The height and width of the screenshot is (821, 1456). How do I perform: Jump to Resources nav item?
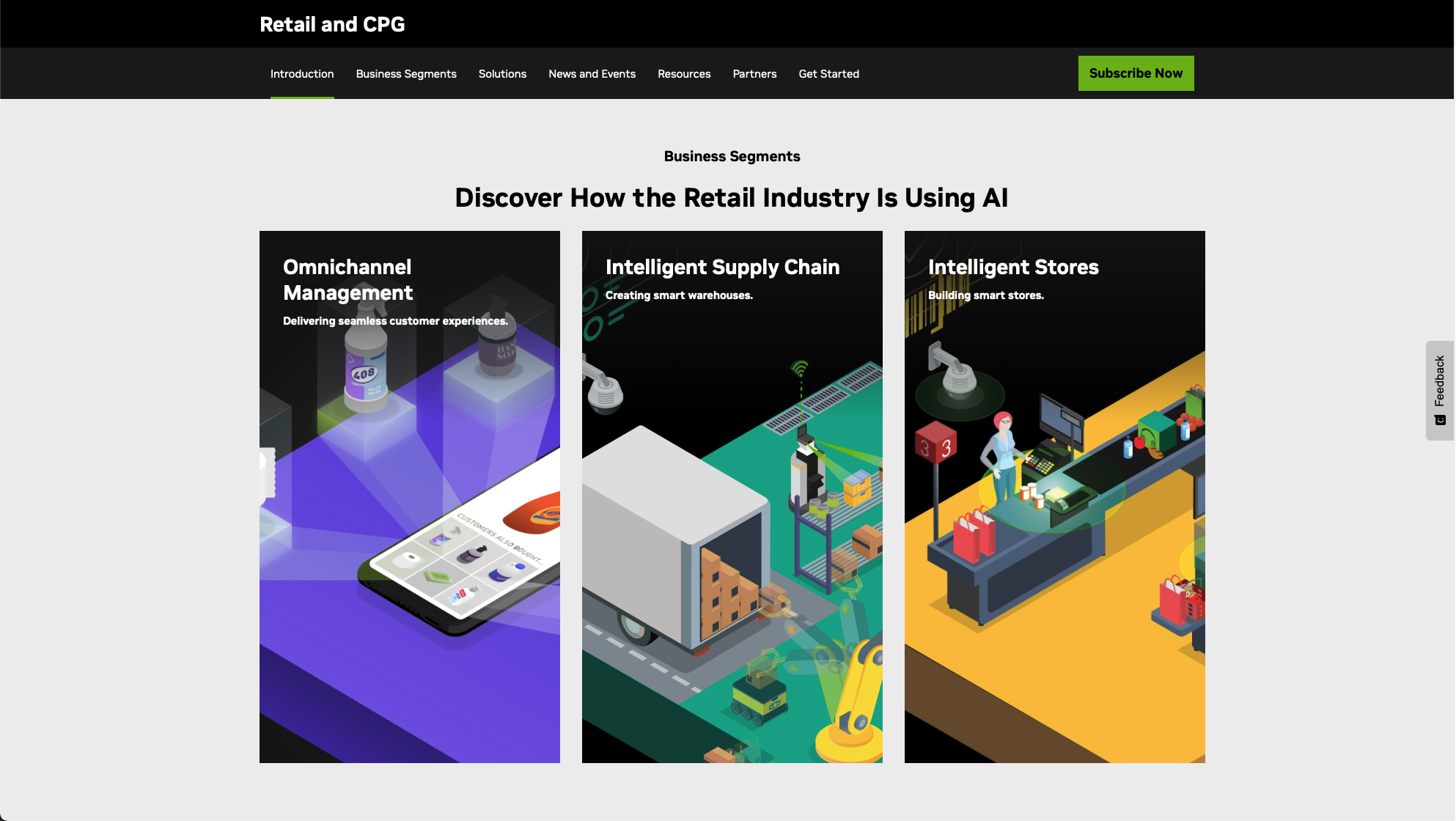click(x=684, y=74)
